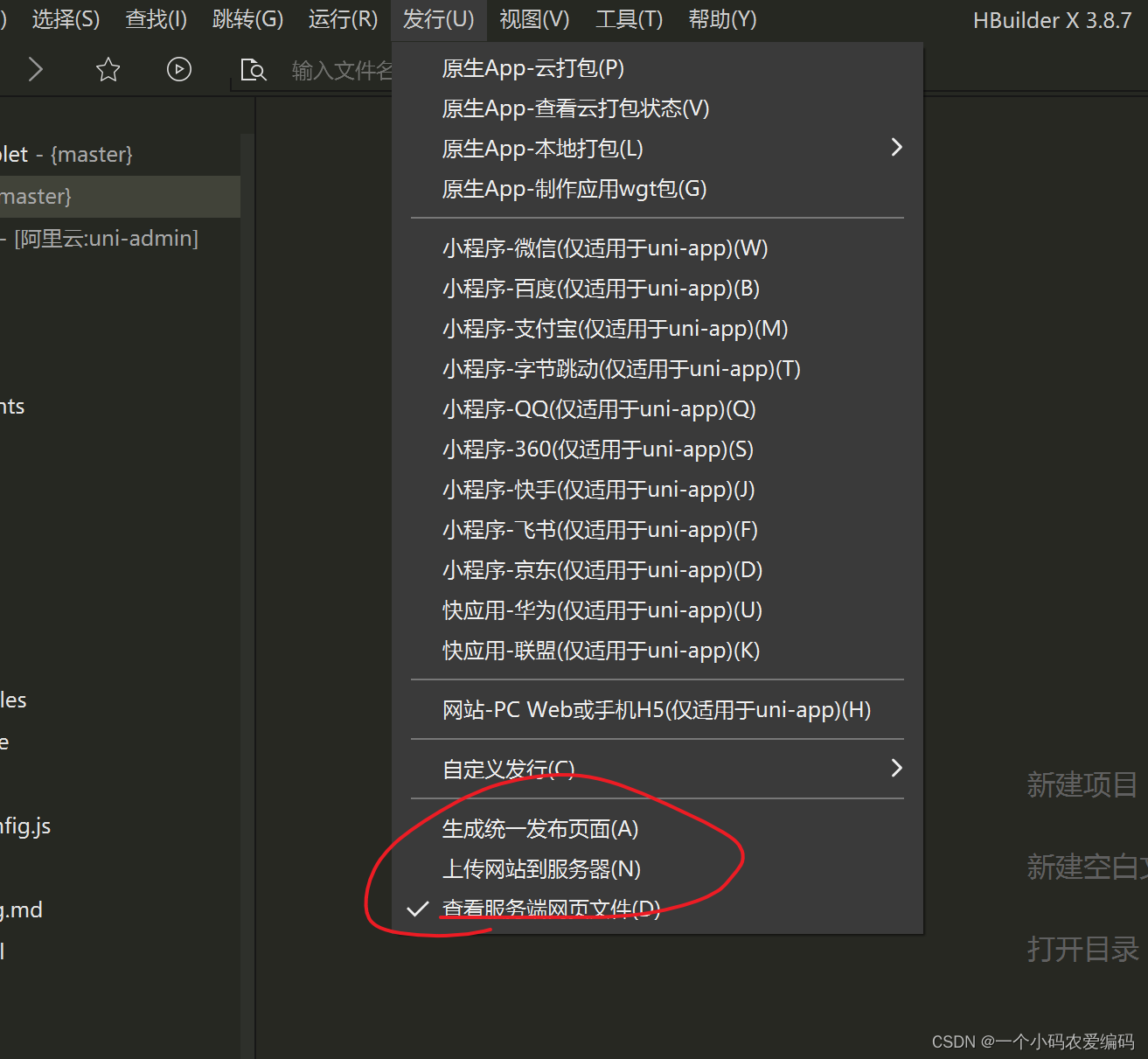Click 原生App-云打包(P) menu item

click(532, 67)
